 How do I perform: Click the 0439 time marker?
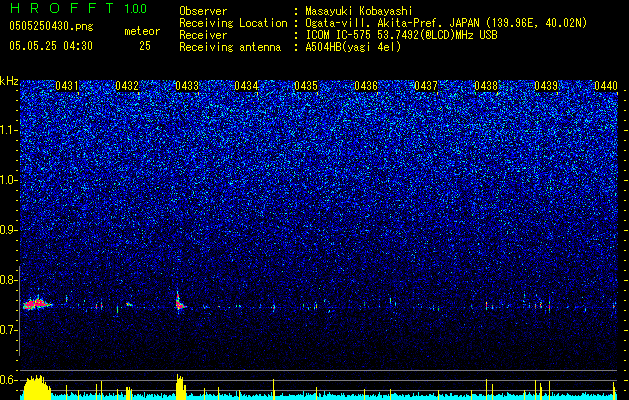(x=546, y=86)
